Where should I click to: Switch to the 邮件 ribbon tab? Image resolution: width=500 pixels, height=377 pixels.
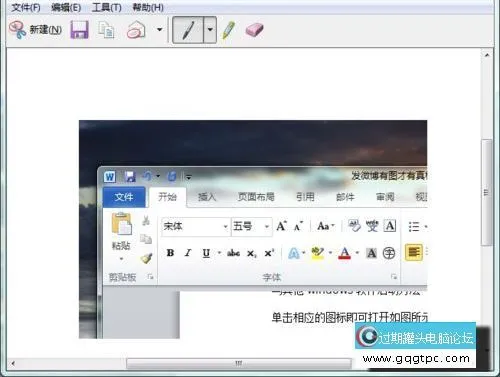(x=345, y=197)
